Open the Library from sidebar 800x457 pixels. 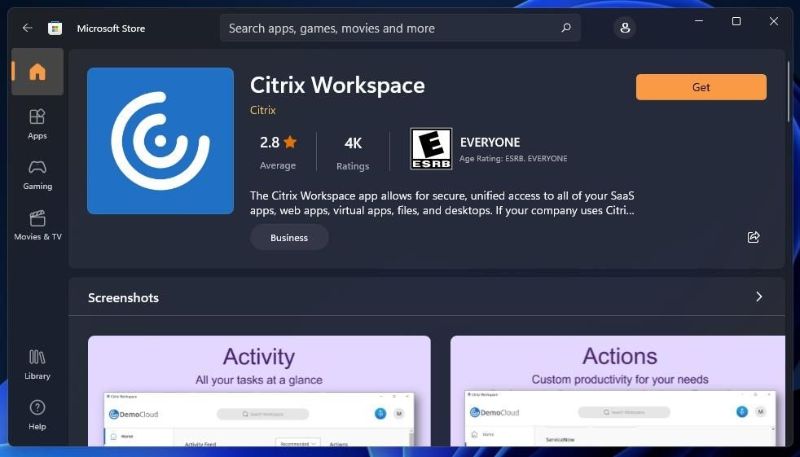[x=37, y=364]
